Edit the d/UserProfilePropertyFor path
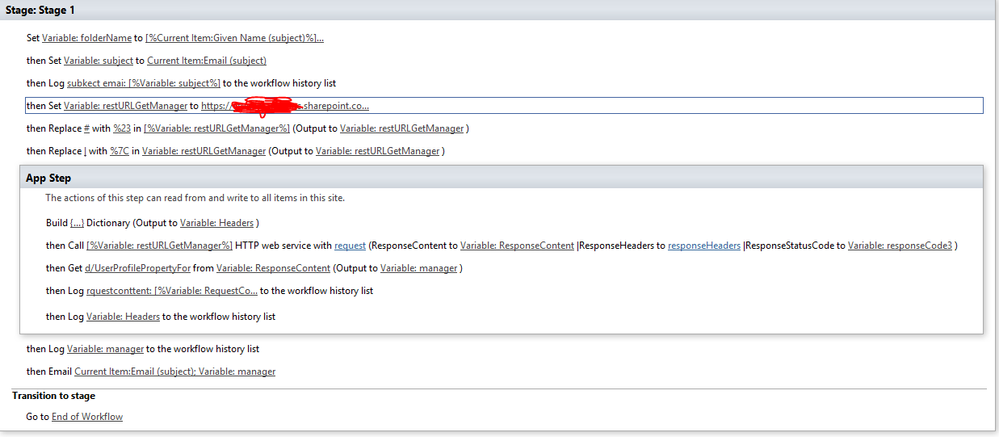999x437 pixels. point(138,268)
